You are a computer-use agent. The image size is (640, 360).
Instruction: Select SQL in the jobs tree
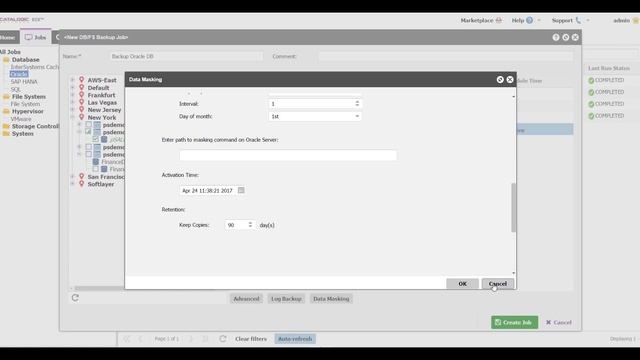coord(16,89)
